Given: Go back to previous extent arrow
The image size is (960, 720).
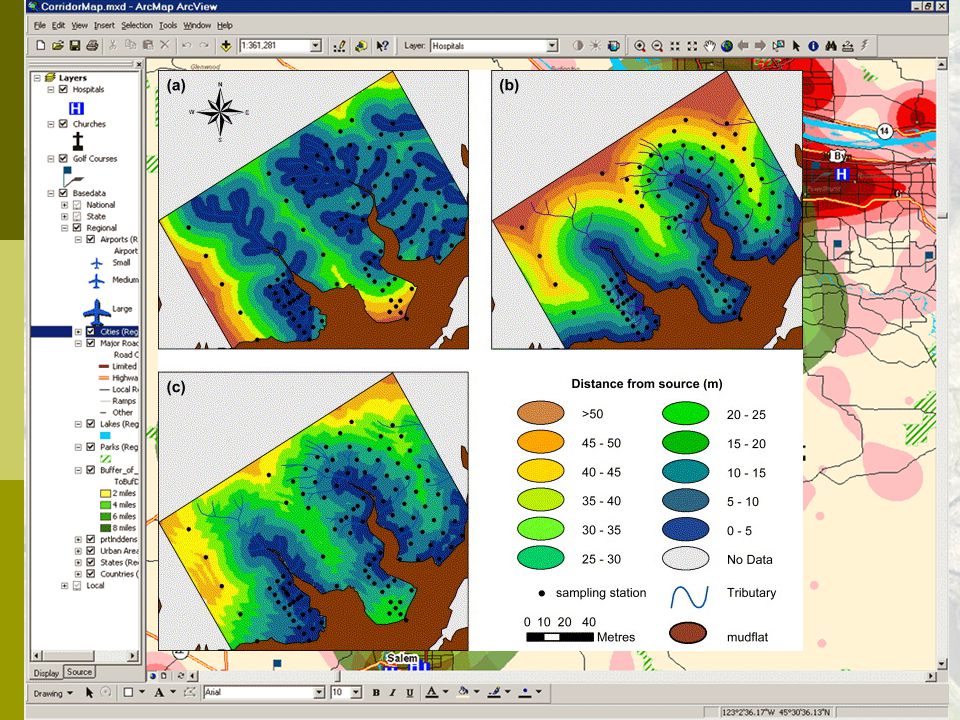Looking at the screenshot, I should [x=743, y=46].
